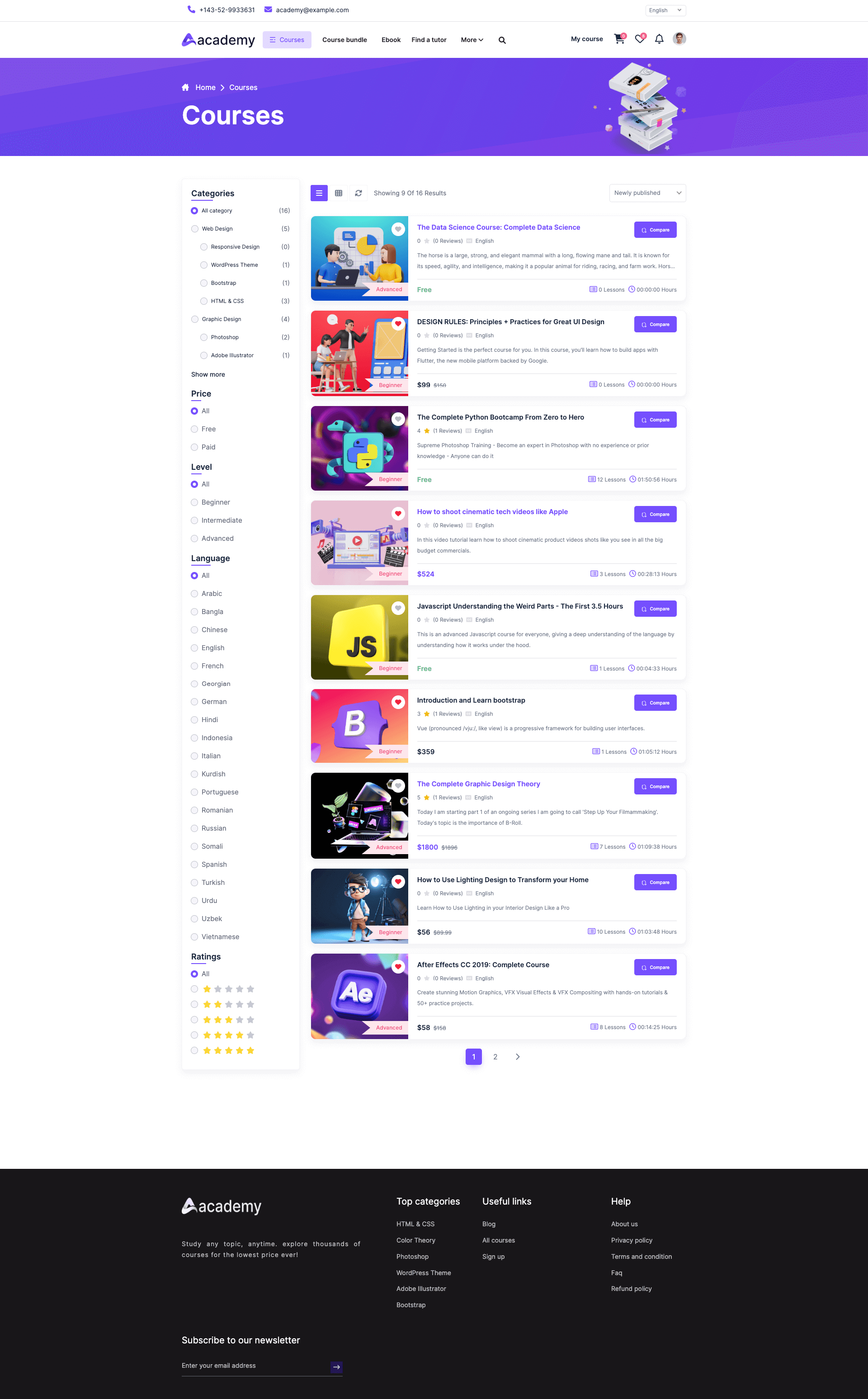Switch to grid view layout
The image size is (868, 1399).
pyautogui.click(x=339, y=193)
